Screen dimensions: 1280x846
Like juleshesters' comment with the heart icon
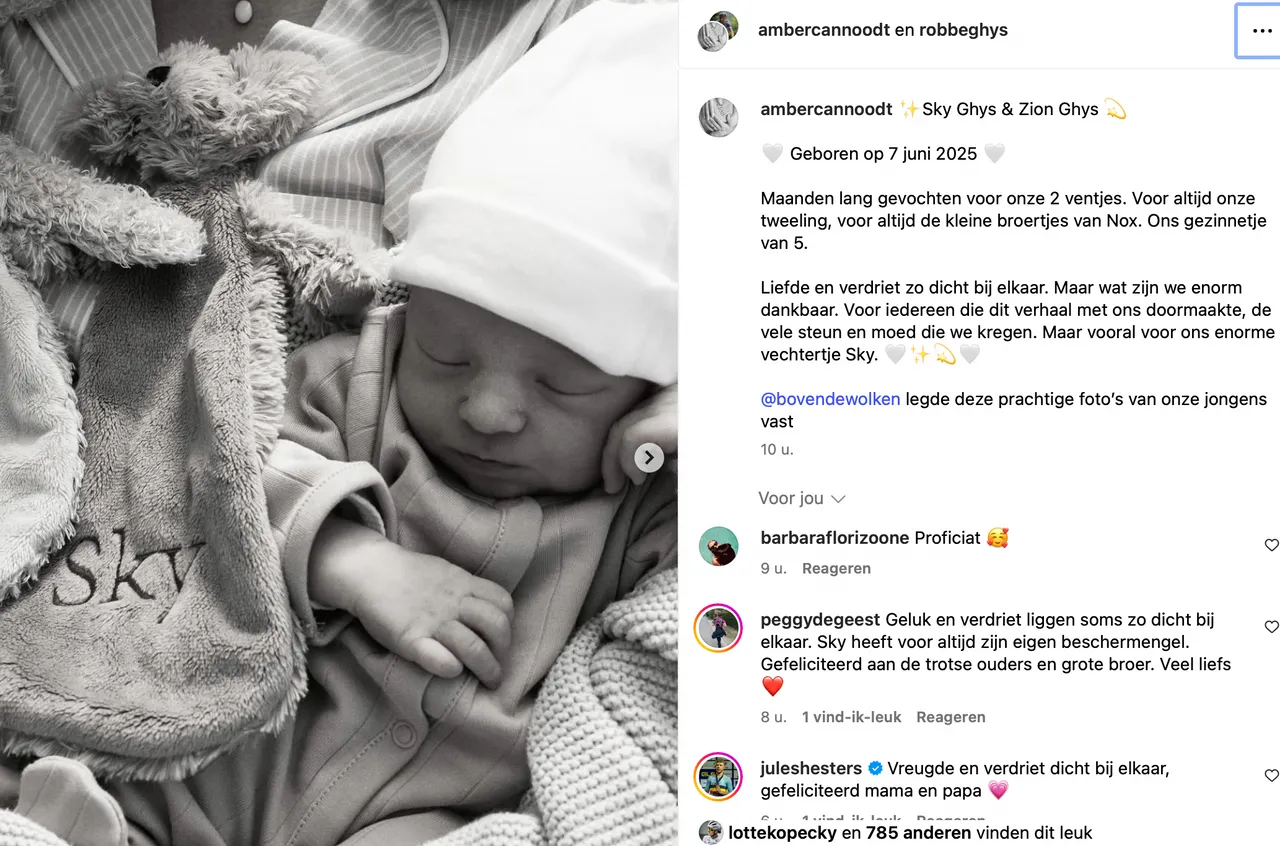tap(1271, 776)
